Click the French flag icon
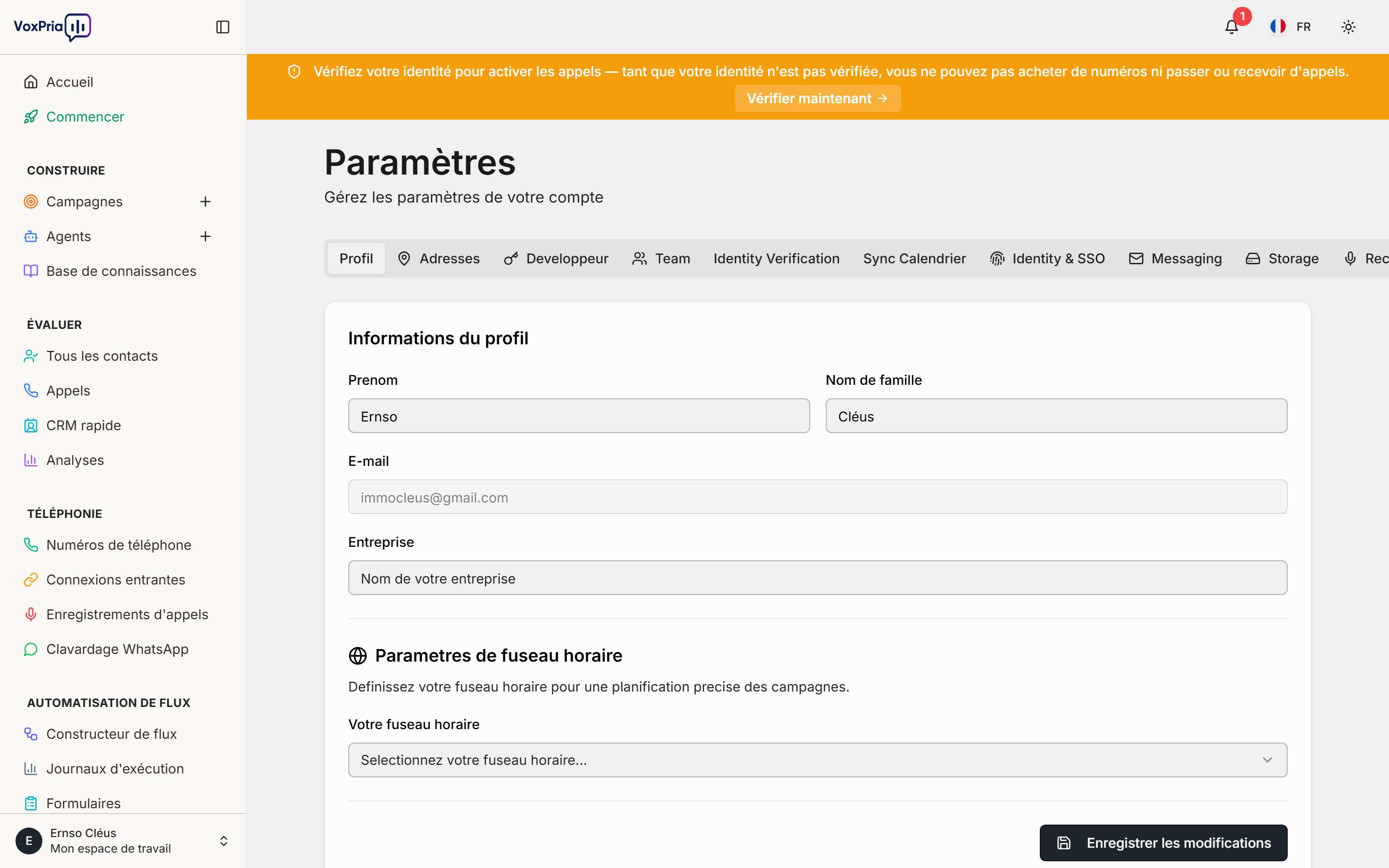 pos(1278,27)
